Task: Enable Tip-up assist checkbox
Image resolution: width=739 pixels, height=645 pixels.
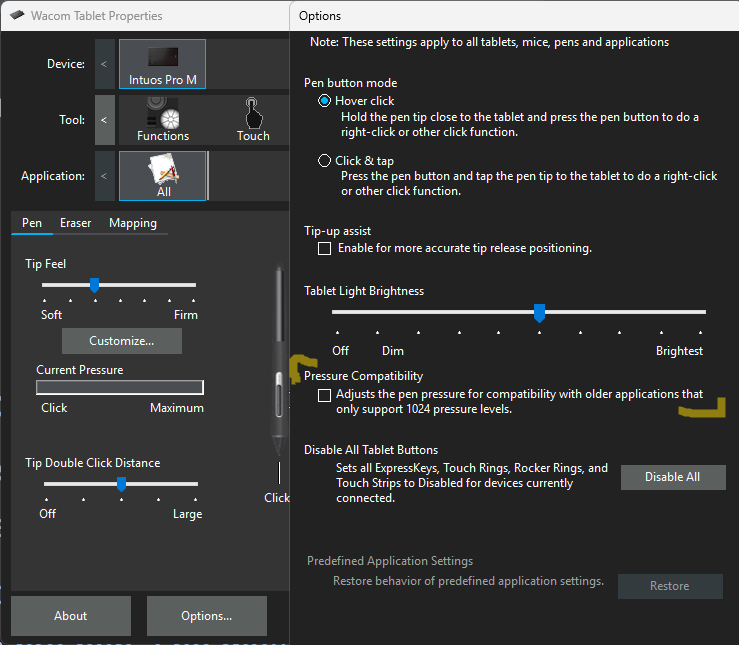Action: coord(324,248)
